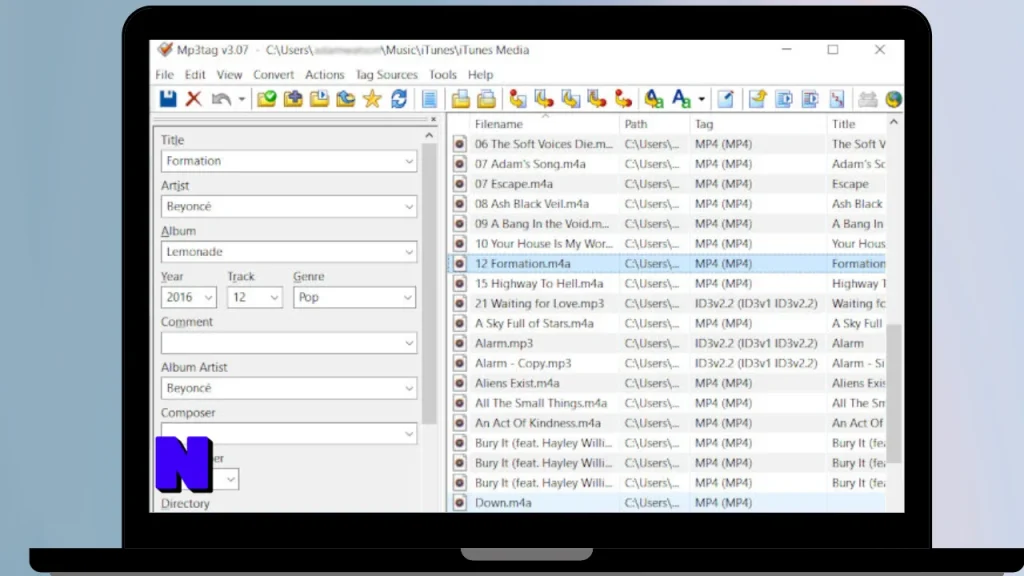
Task: Open the Tools menu
Action: [x=443, y=74]
